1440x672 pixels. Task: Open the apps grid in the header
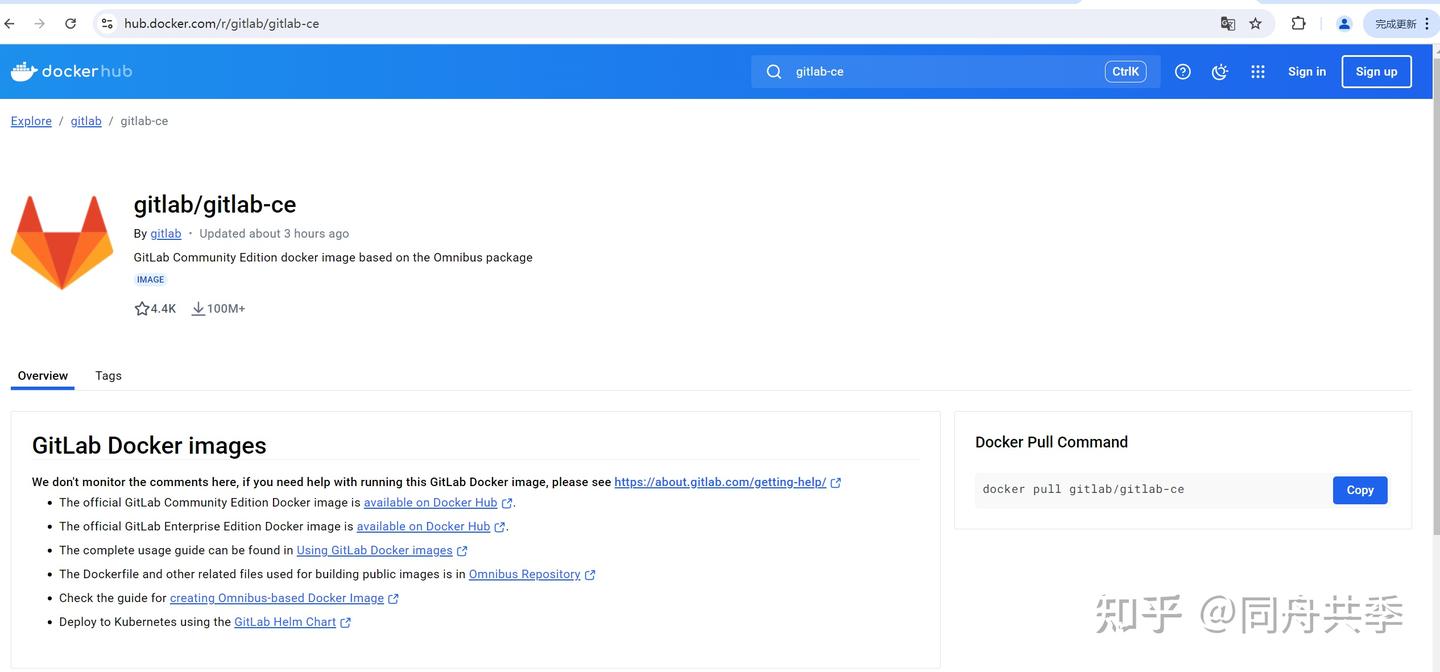point(1257,71)
